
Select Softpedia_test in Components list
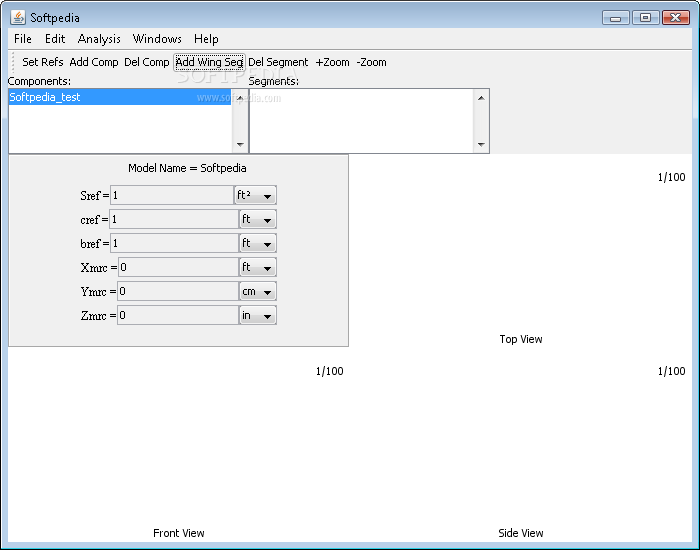click(x=120, y=97)
